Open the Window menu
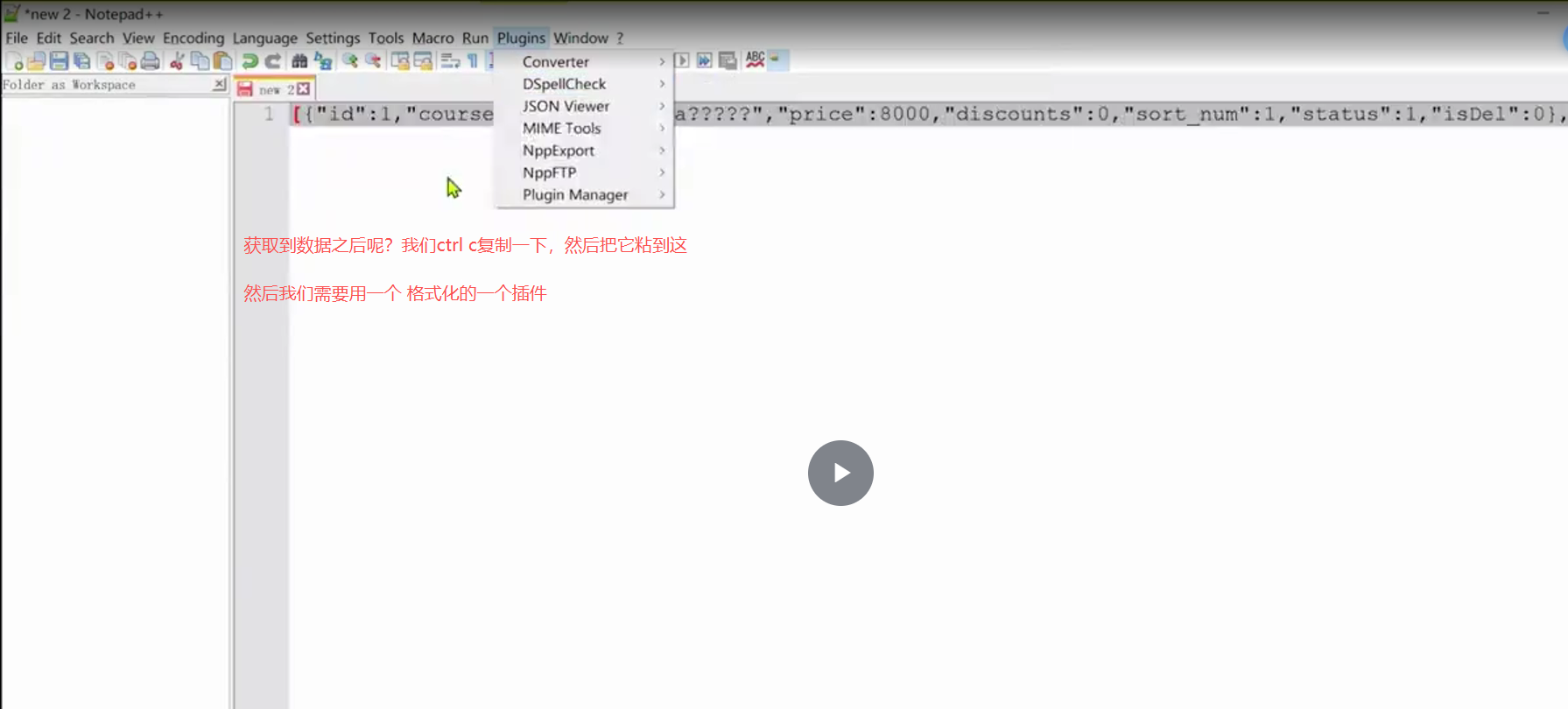Viewport: 1568px width, 709px height. click(x=580, y=38)
